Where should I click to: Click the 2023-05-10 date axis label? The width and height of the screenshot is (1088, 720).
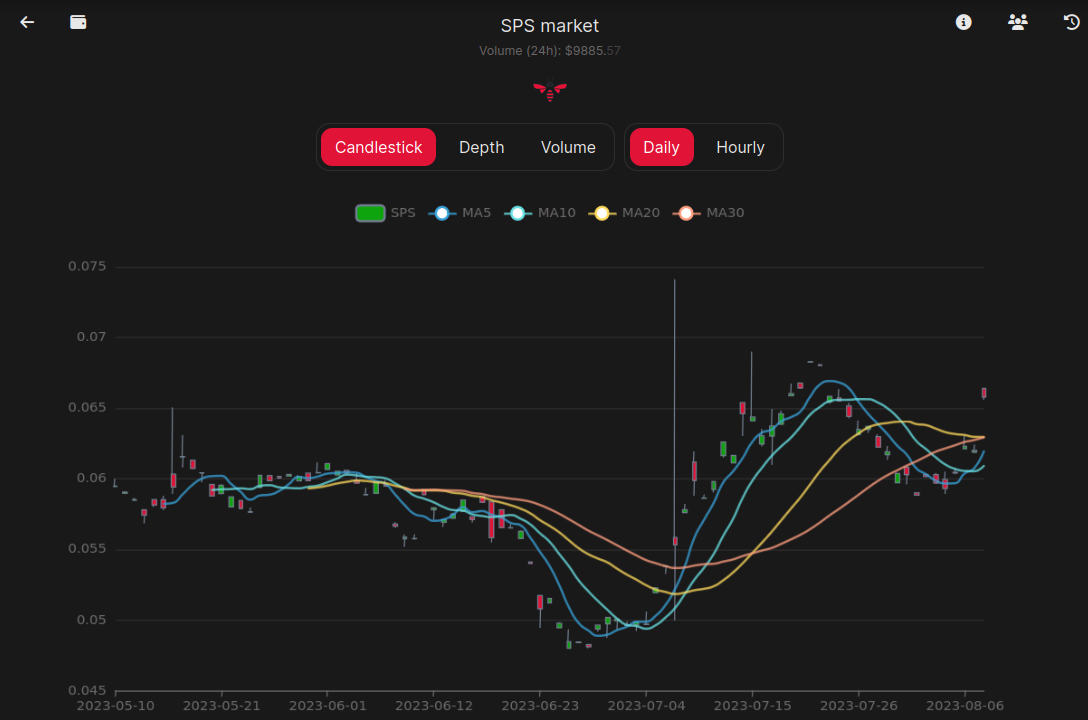pyautogui.click(x=115, y=705)
